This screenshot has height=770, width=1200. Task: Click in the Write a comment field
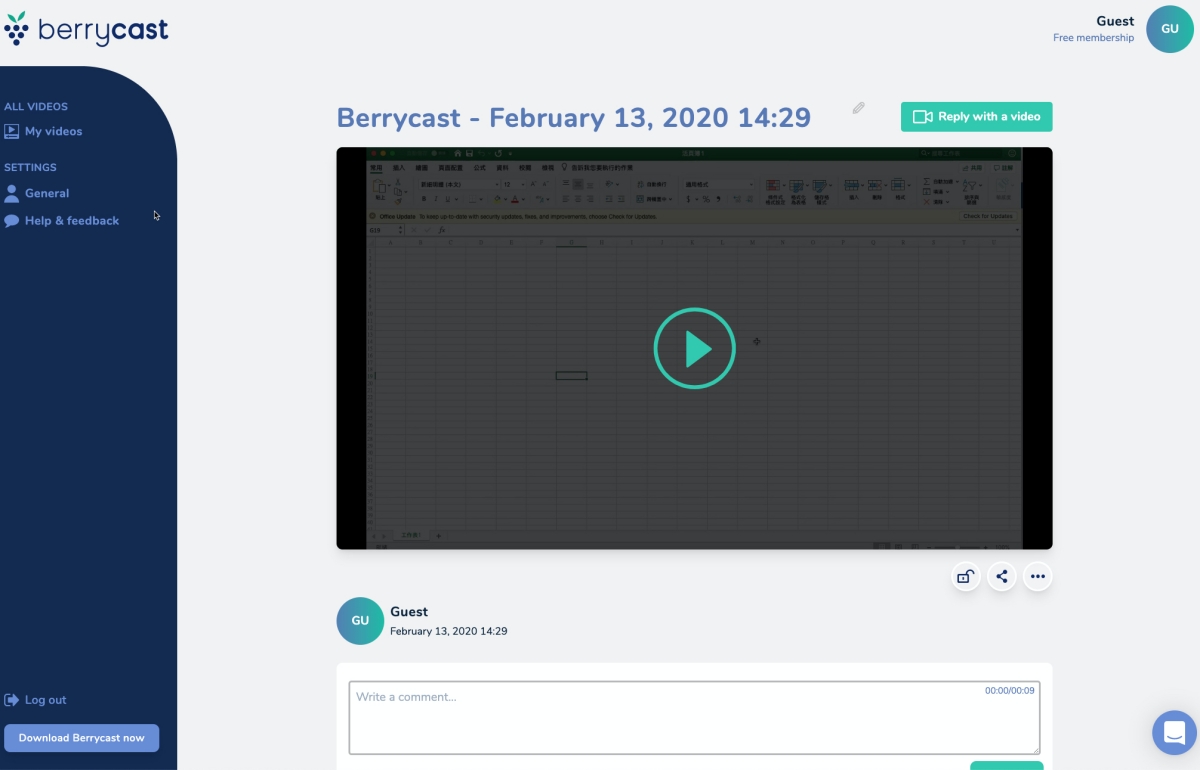click(694, 718)
